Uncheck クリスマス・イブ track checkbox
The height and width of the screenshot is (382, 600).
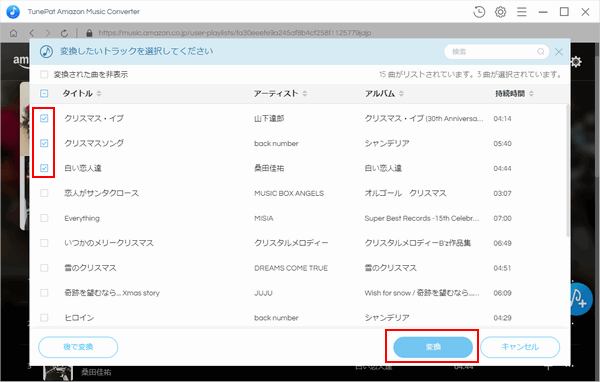[x=44, y=118]
